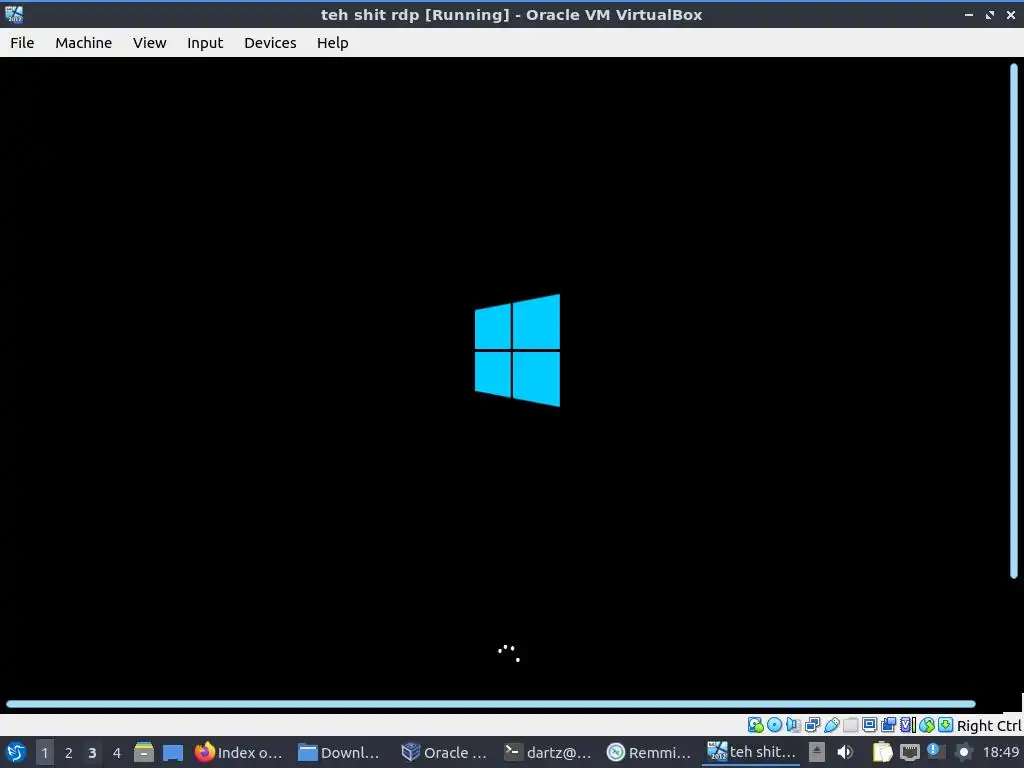Click the horizontal scrollbar of the VM view

pyautogui.click(x=490, y=704)
